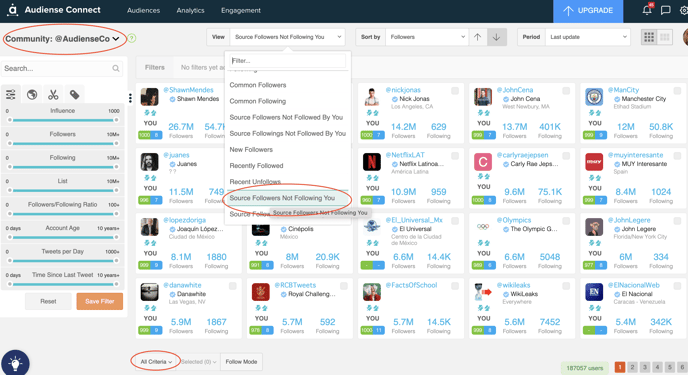
Task: Open the Olympics rings avatar
Action: 483,227
